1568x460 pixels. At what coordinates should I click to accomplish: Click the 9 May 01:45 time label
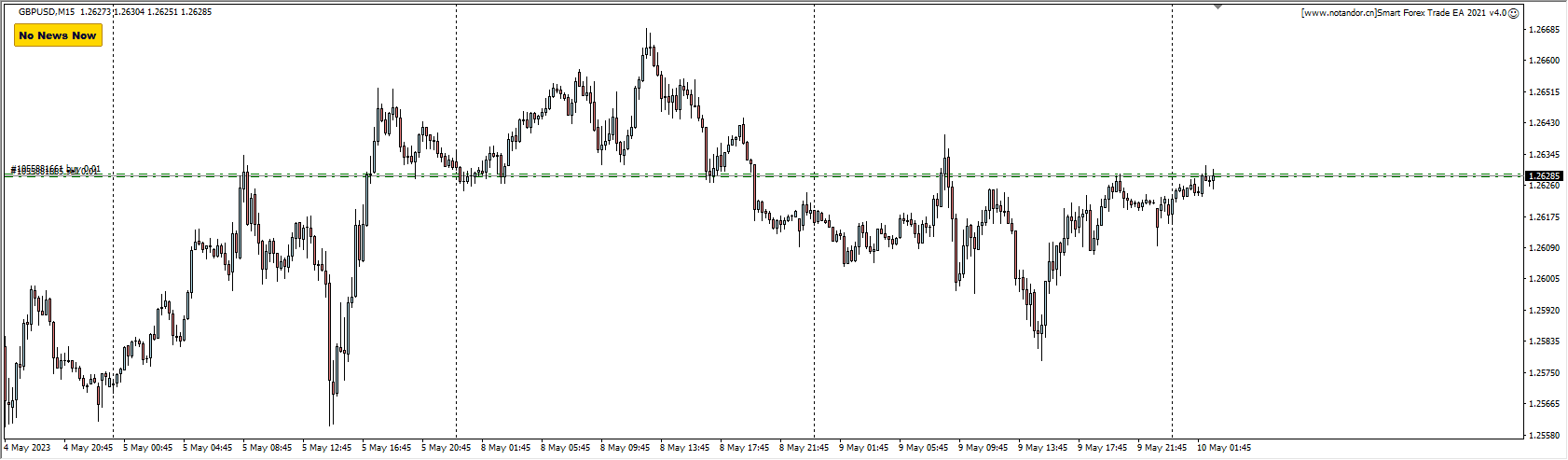(x=864, y=448)
